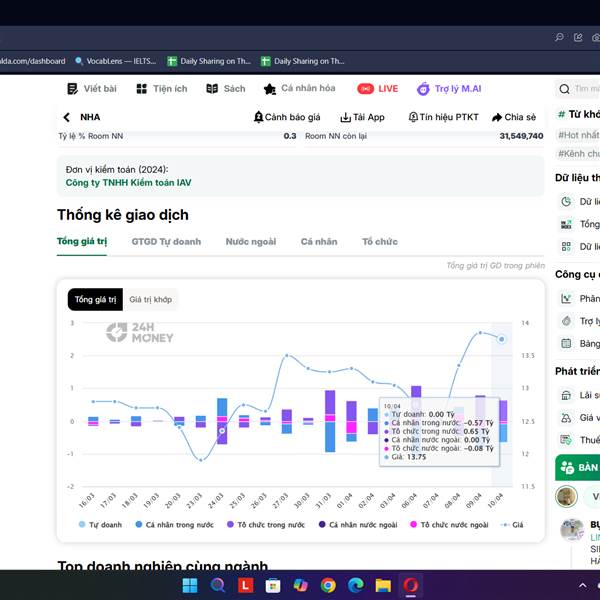Open first Daily Sharing bookmark
The height and width of the screenshot is (600, 600).
(x=209, y=61)
